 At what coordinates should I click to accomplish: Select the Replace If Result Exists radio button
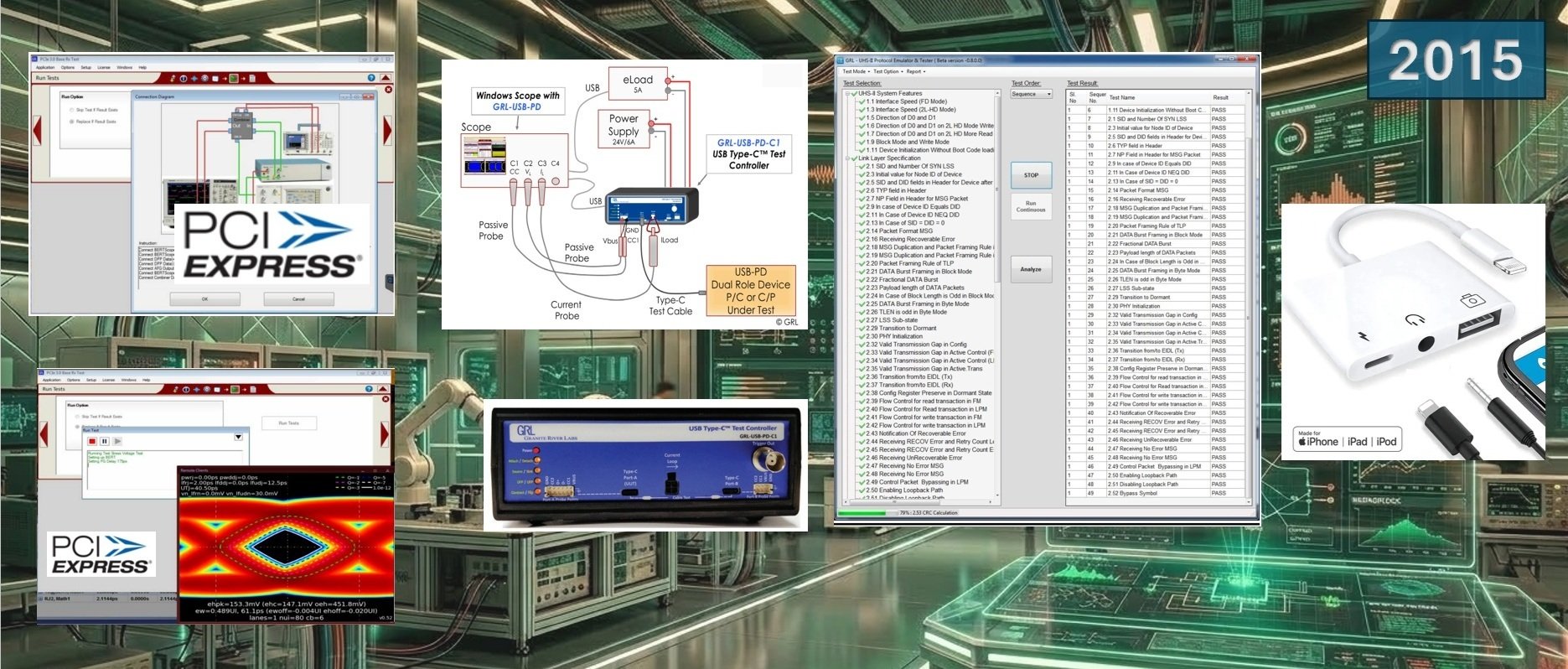point(72,122)
